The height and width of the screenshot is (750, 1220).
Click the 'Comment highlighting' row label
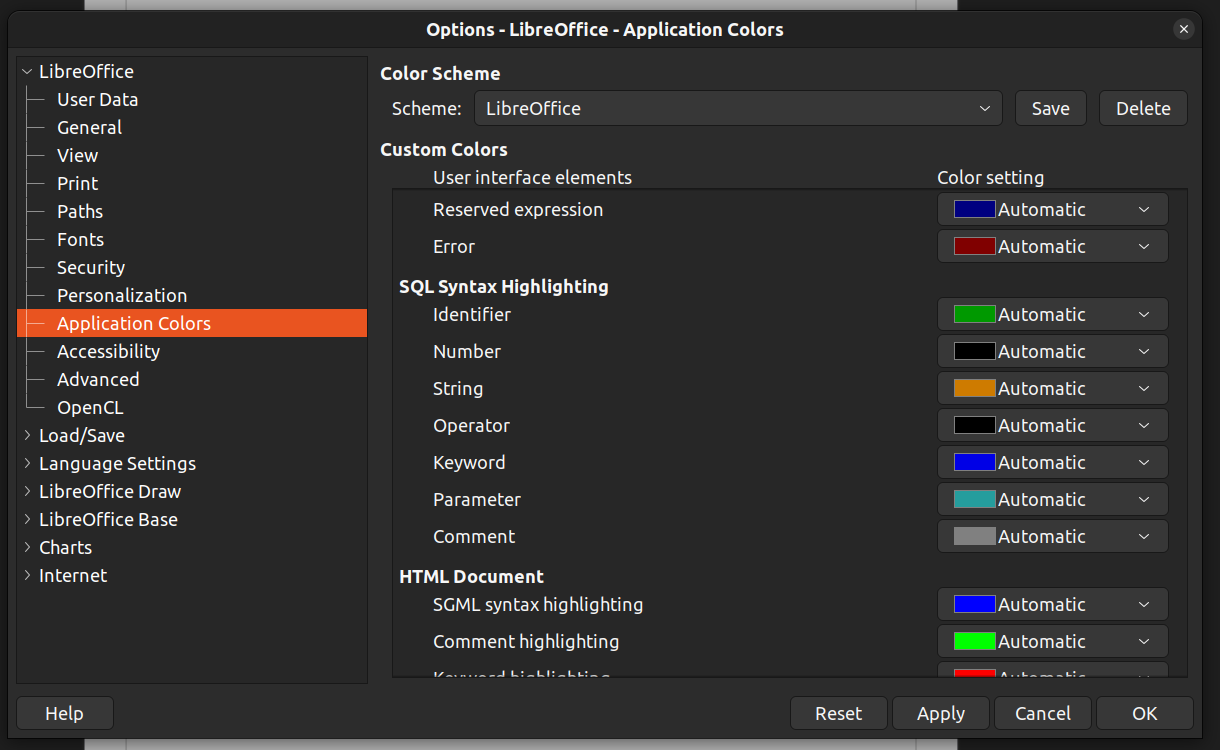(x=526, y=642)
